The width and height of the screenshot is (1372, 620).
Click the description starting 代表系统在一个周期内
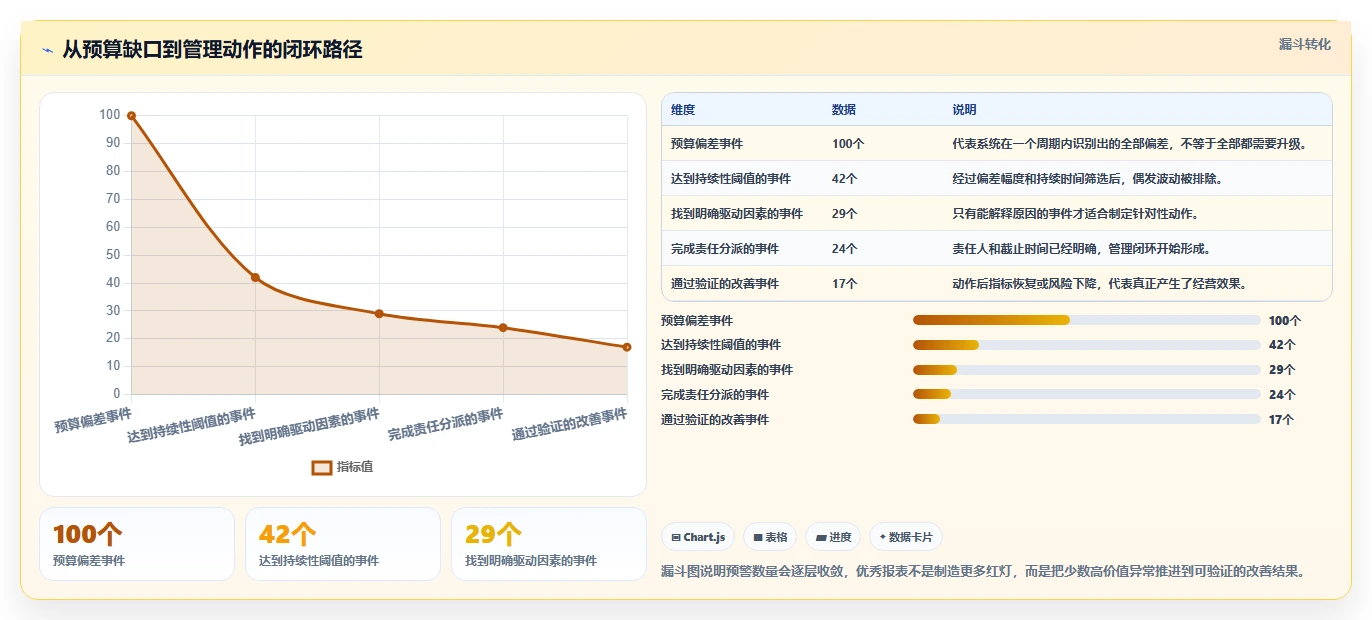pos(1130,144)
